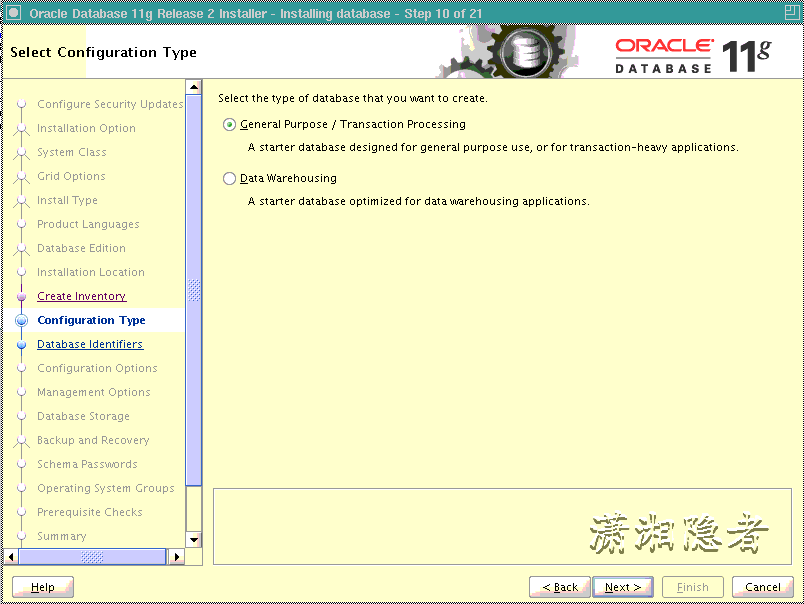Click the horizontal scrollbar right arrow
This screenshot has height=604, width=804.
coord(176,556)
